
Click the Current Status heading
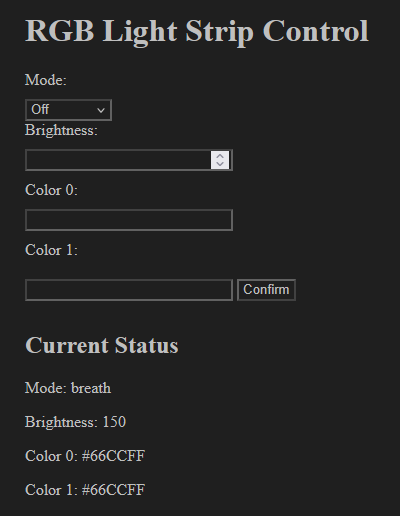click(102, 345)
